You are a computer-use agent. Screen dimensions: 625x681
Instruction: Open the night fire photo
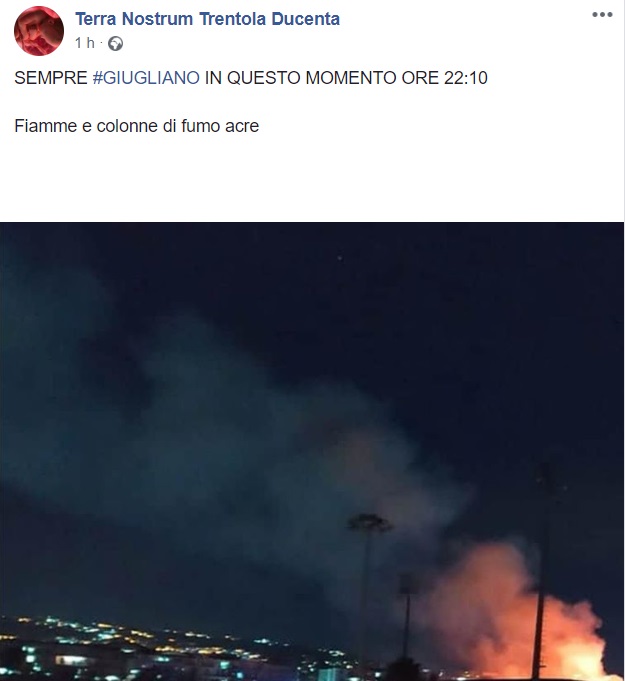click(x=312, y=451)
